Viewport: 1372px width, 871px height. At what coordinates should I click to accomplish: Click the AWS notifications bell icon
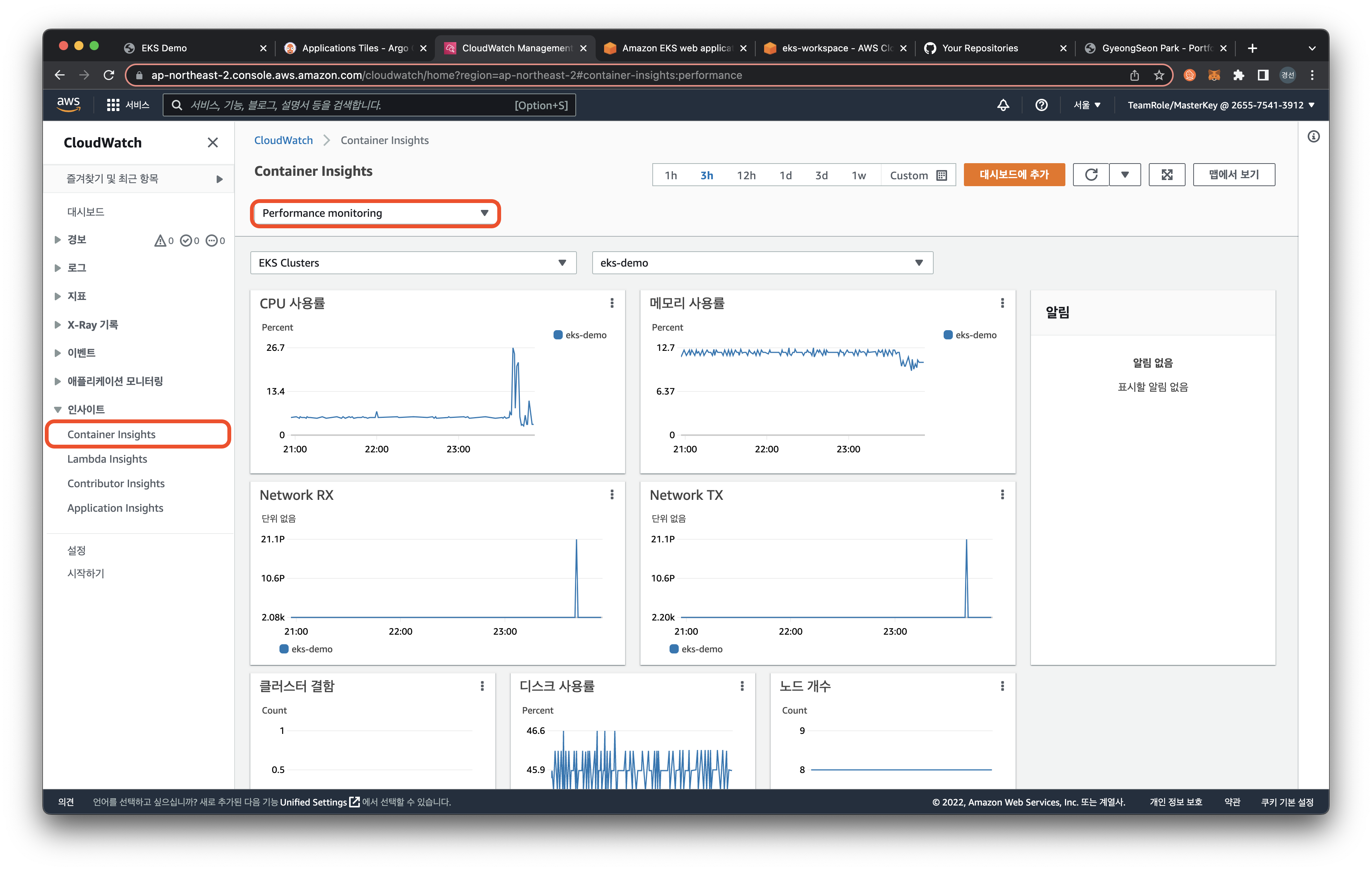(1003, 105)
